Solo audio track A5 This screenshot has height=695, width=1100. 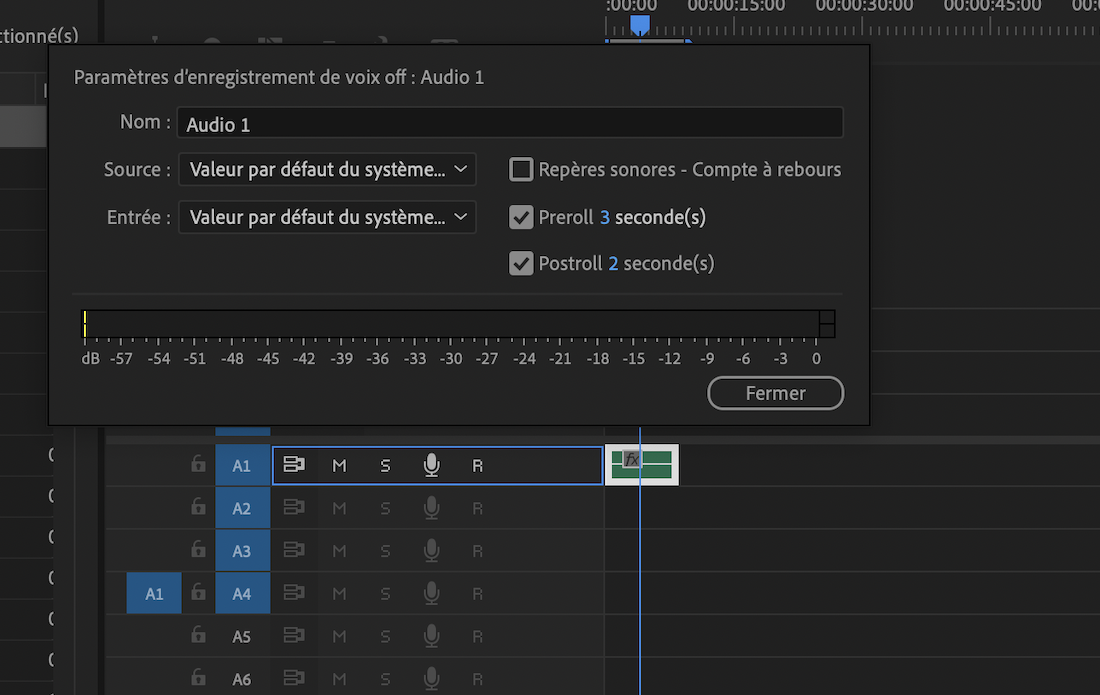(x=385, y=637)
